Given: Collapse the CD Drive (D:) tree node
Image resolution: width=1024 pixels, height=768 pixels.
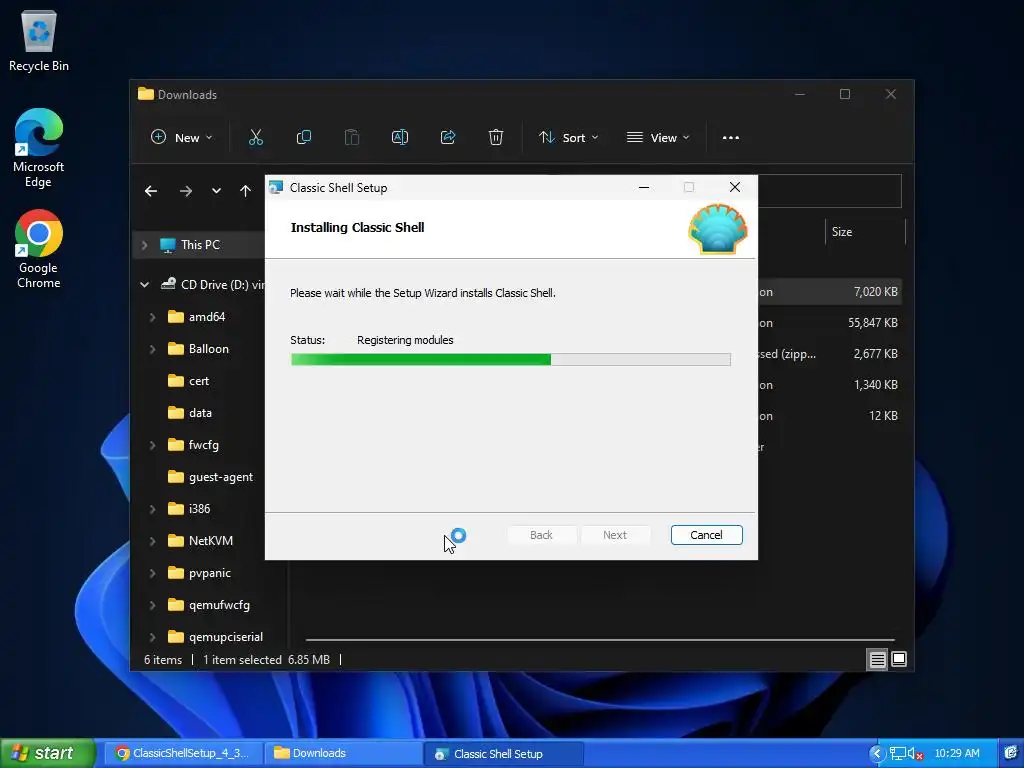Looking at the screenshot, I should (144, 285).
